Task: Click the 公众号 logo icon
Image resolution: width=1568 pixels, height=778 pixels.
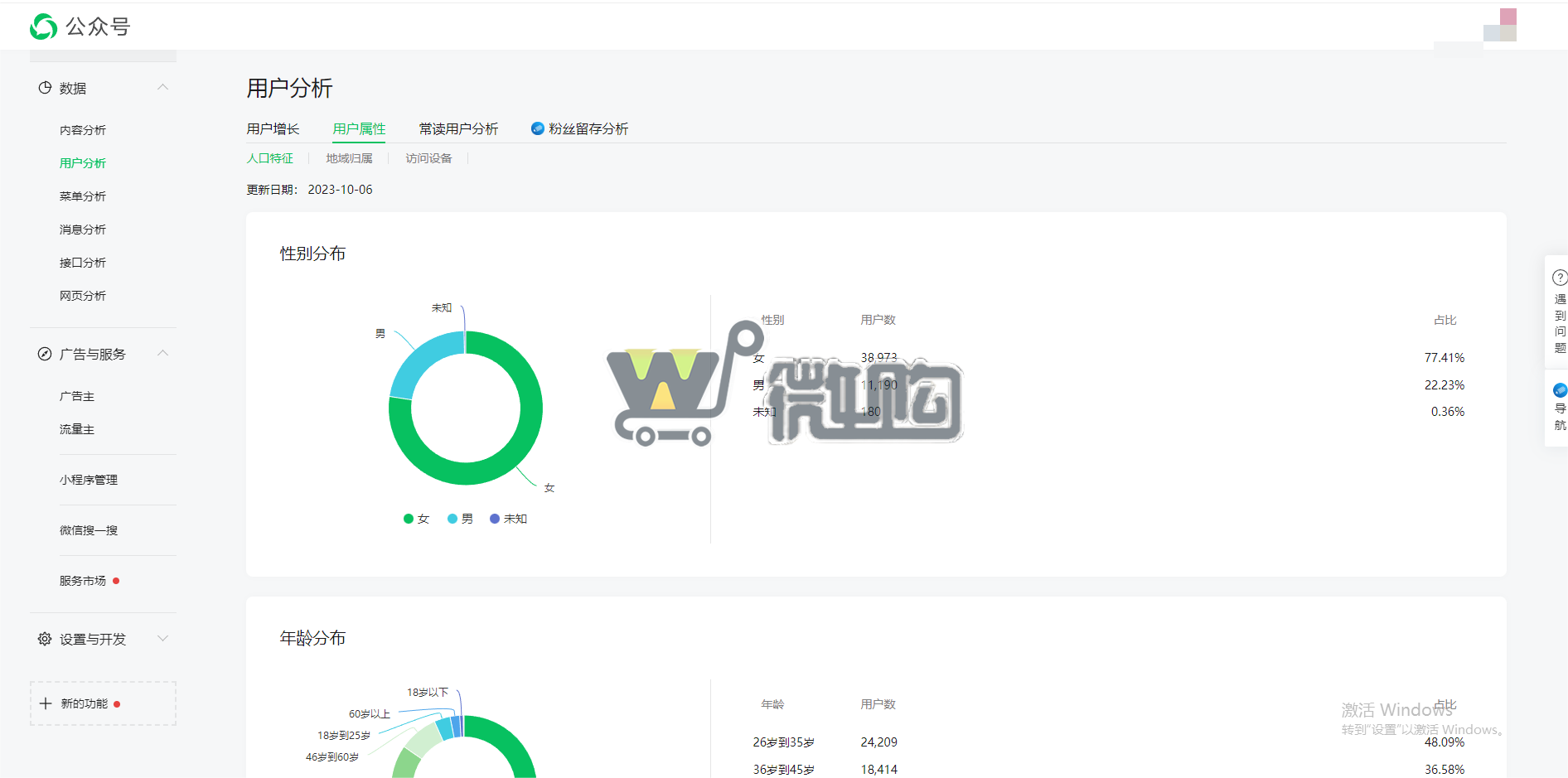Action: 44,26
